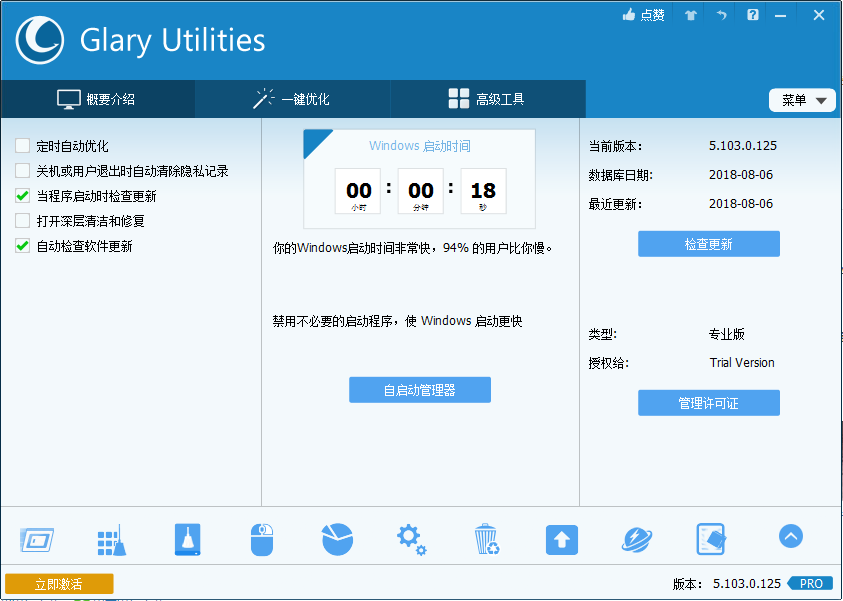The image size is (843, 601).
Task: Open the help question mark icon
Action: [753, 15]
